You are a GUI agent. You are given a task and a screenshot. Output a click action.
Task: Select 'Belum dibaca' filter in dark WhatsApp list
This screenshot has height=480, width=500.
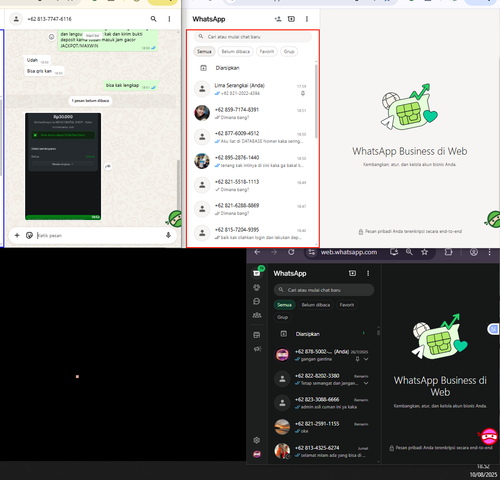coord(316,305)
